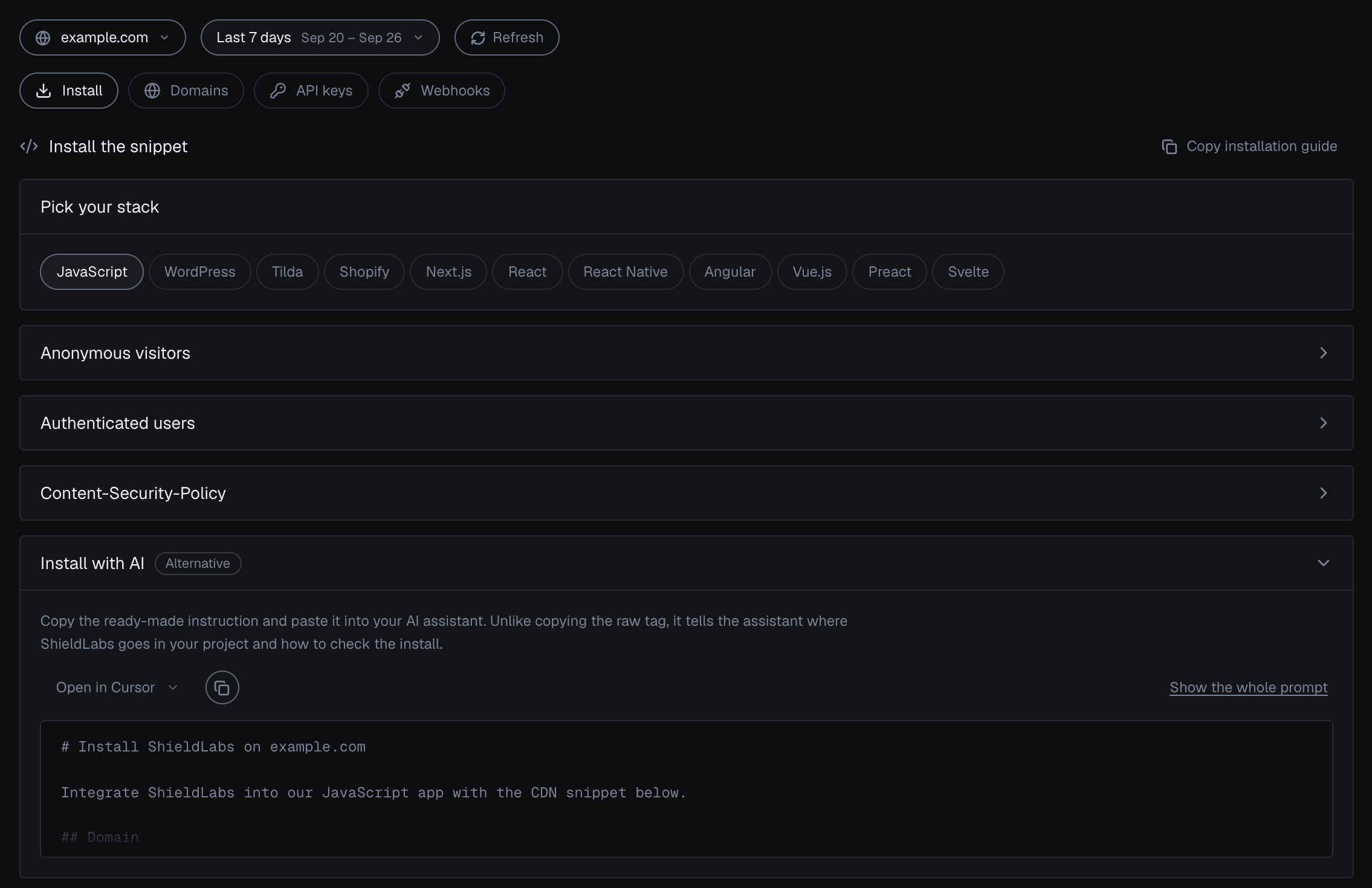This screenshot has width=1372, height=888.
Task: Copy the AI prompt with the round copy icon
Action: coord(222,687)
